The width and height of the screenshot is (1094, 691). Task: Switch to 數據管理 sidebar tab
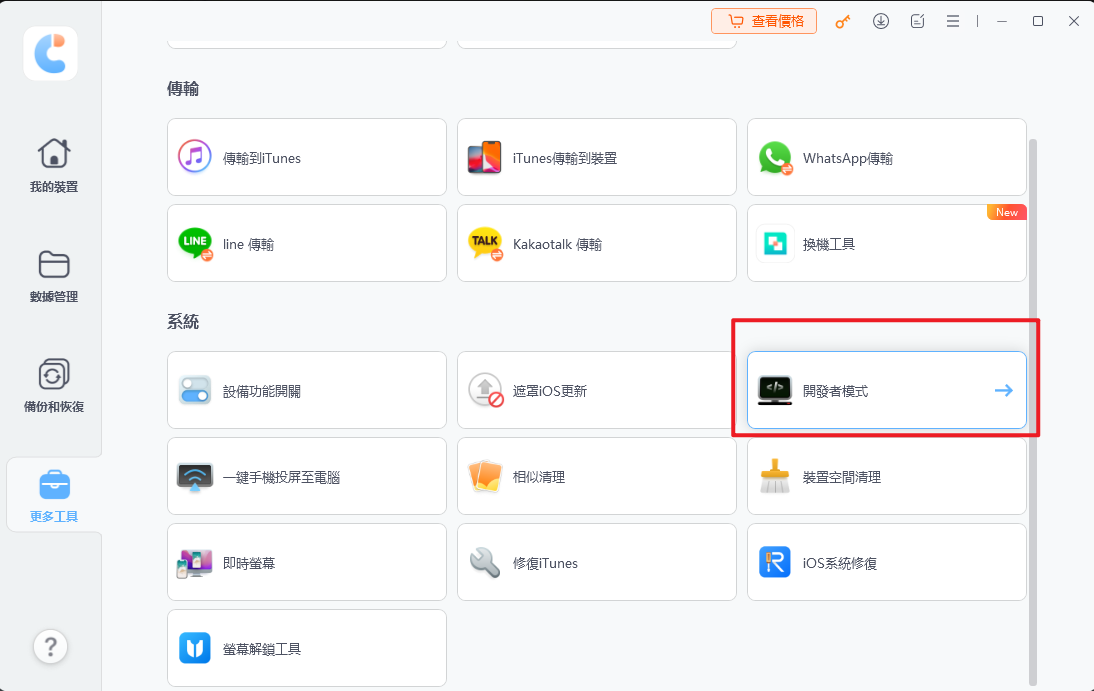(x=53, y=276)
